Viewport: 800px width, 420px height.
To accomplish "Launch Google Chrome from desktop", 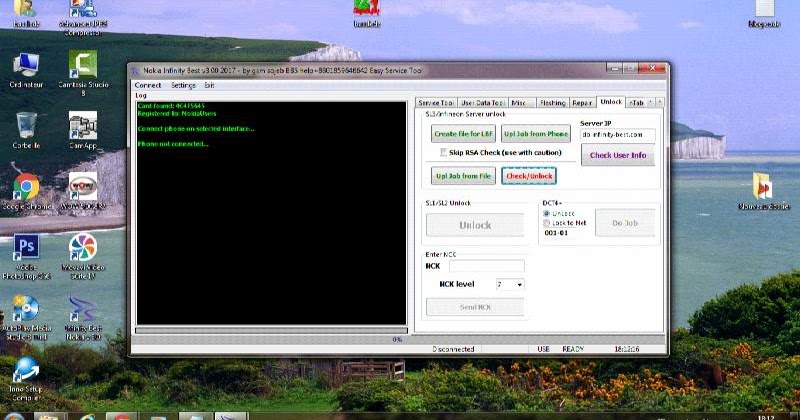I will [x=27, y=192].
